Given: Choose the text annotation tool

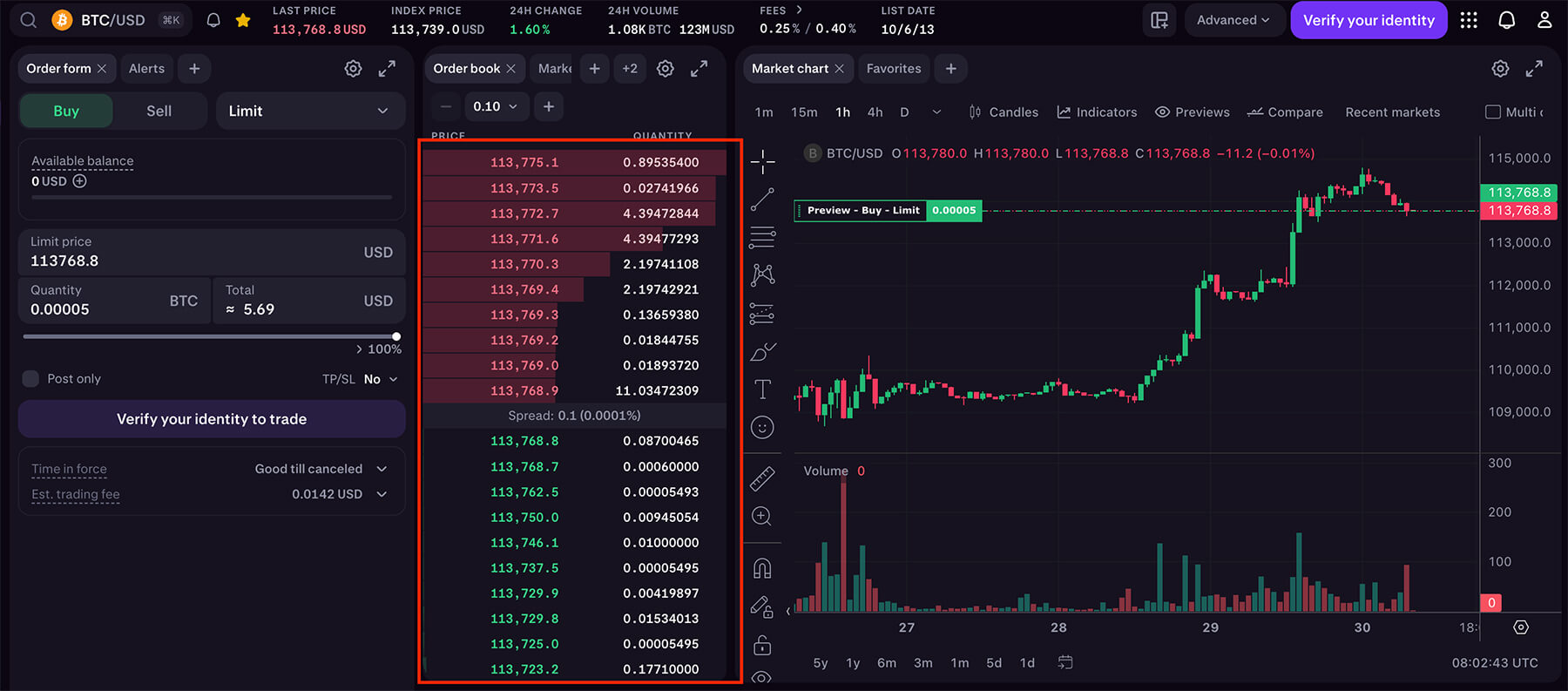Looking at the screenshot, I should tap(762, 390).
